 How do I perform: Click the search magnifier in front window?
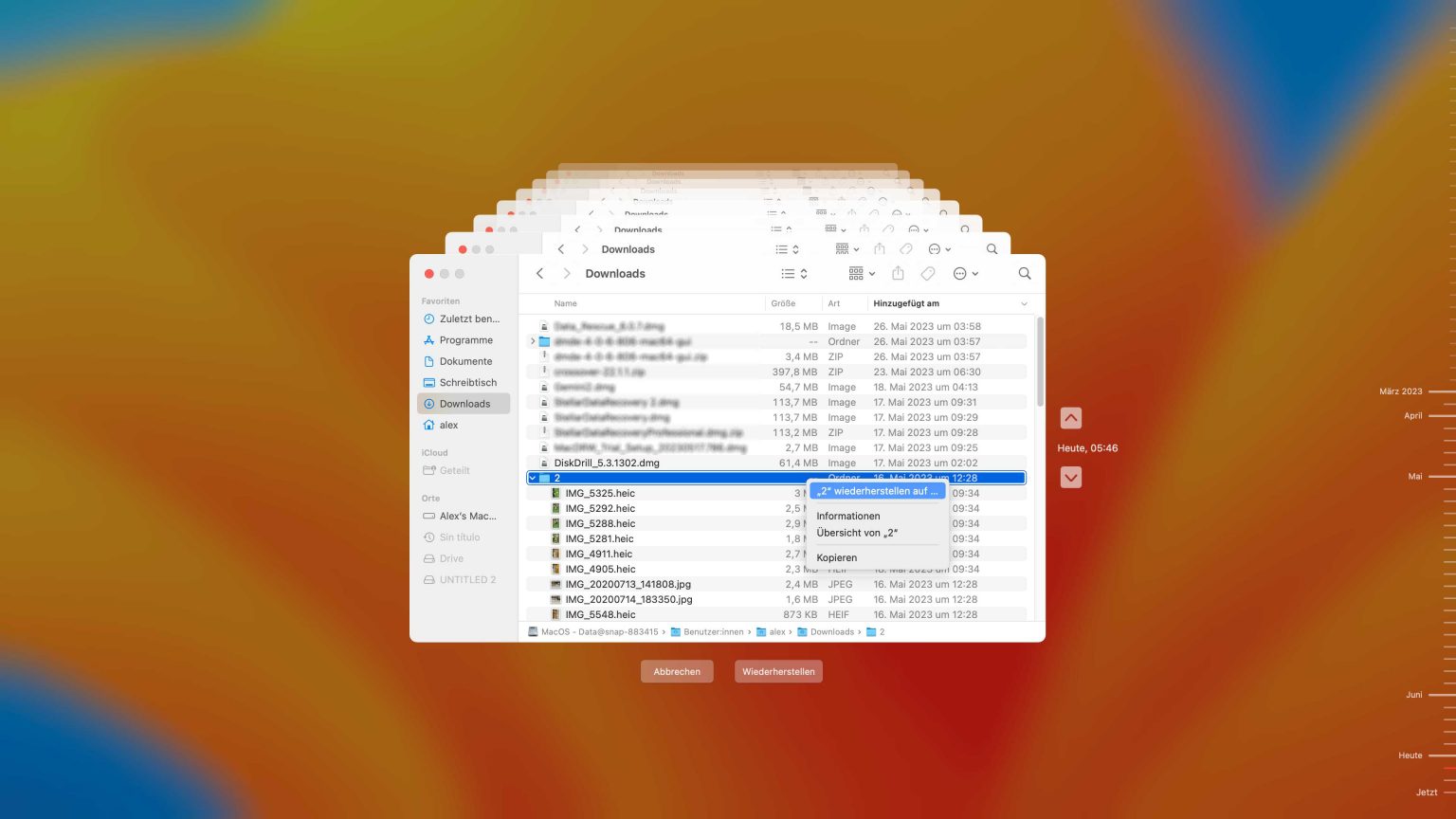[x=1025, y=273]
